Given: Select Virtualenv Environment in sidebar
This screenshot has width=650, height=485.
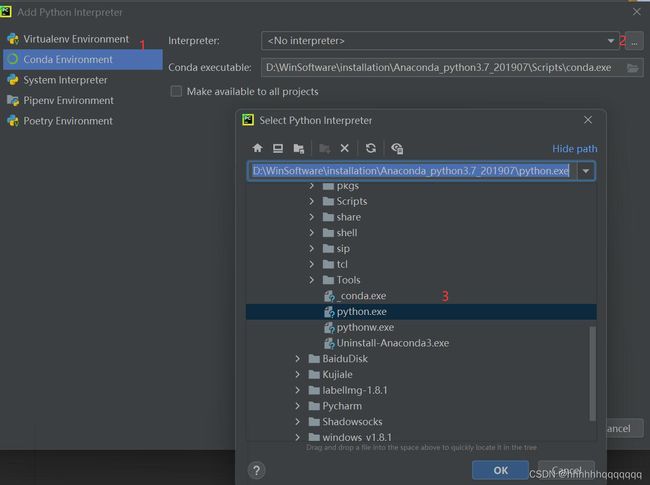Looking at the screenshot, I should click(83, 39).
